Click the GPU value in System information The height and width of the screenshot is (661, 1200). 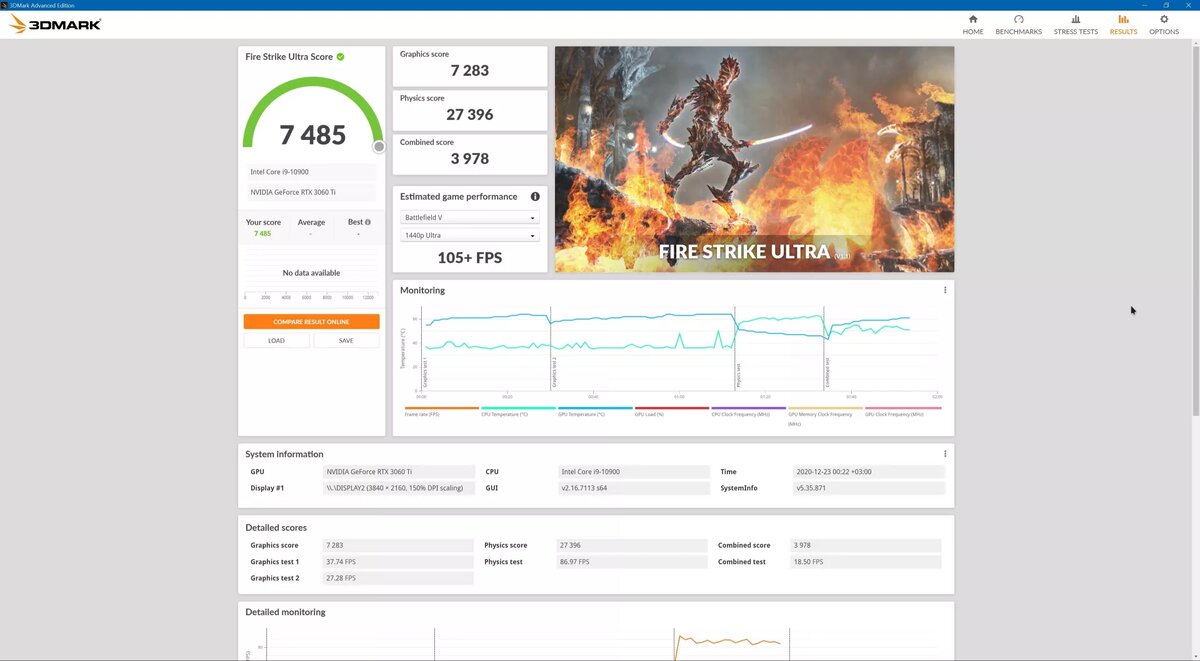tap(399, 471)
